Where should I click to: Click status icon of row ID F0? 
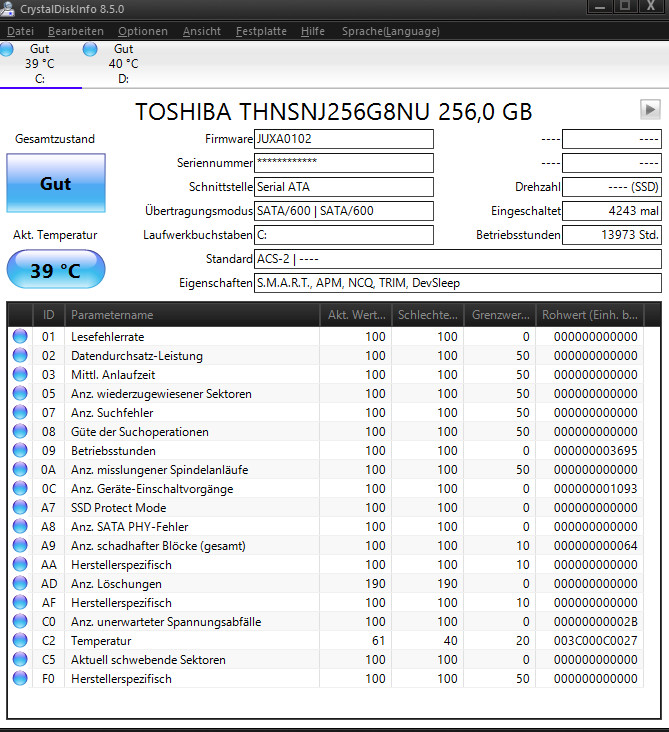click(x=20, y=678)
